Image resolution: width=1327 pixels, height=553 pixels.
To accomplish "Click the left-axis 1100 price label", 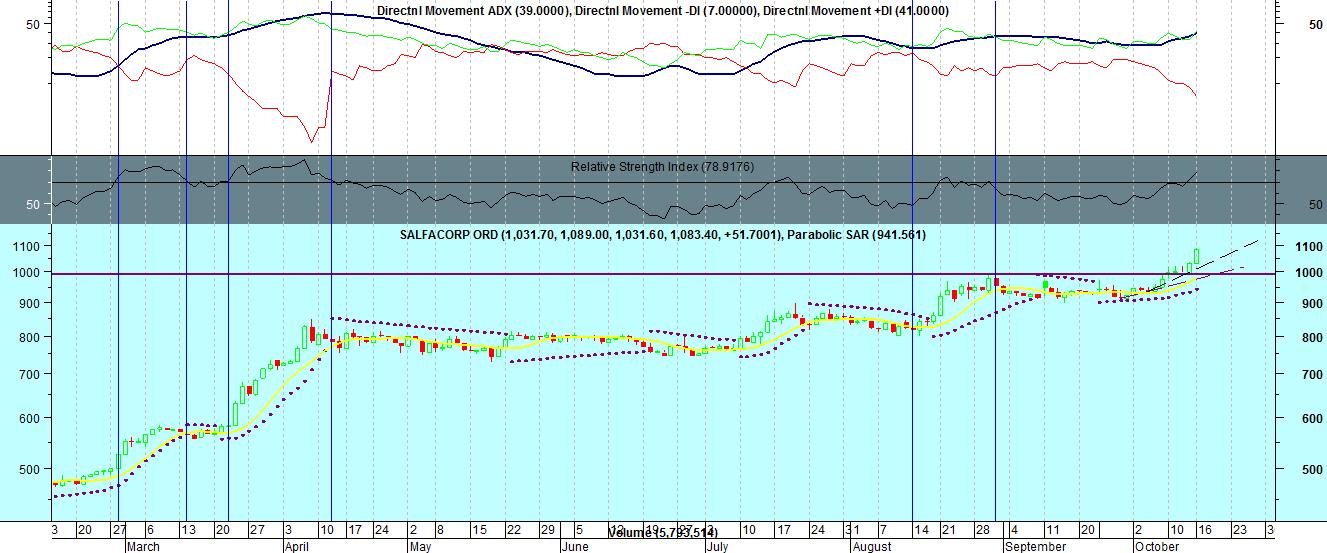I will point(28,246).
